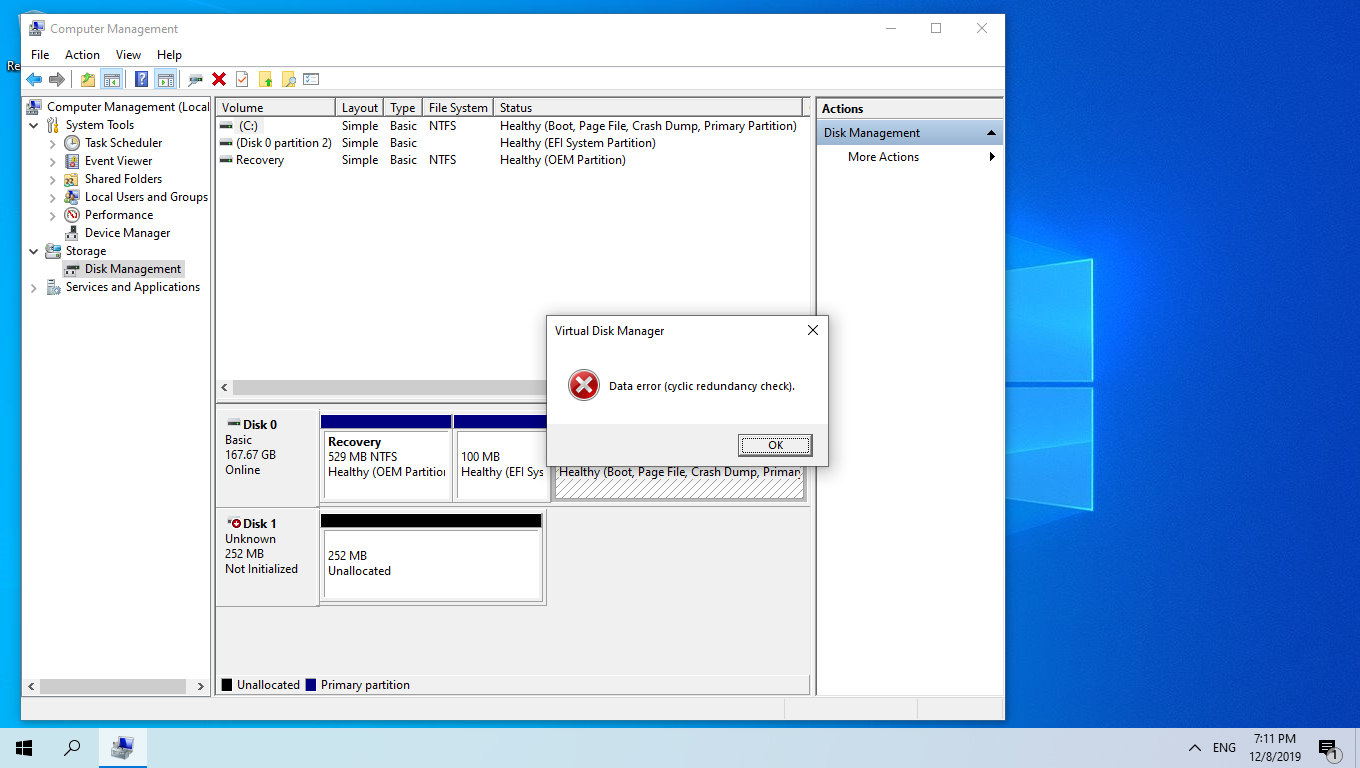Image resolution: width=1360 pixels, height=768 pixels.
Task: Click the Disk 1 not-initialized red icon
Action: coord(234,523)
